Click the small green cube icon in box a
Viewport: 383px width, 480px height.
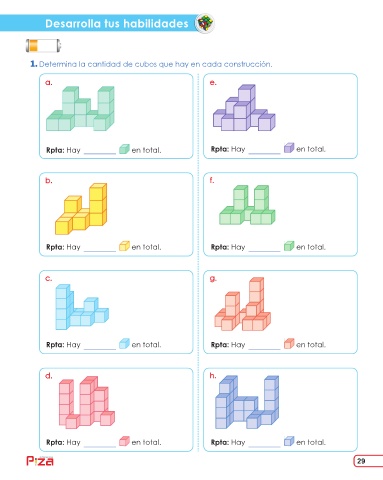(x=124, y=149)
